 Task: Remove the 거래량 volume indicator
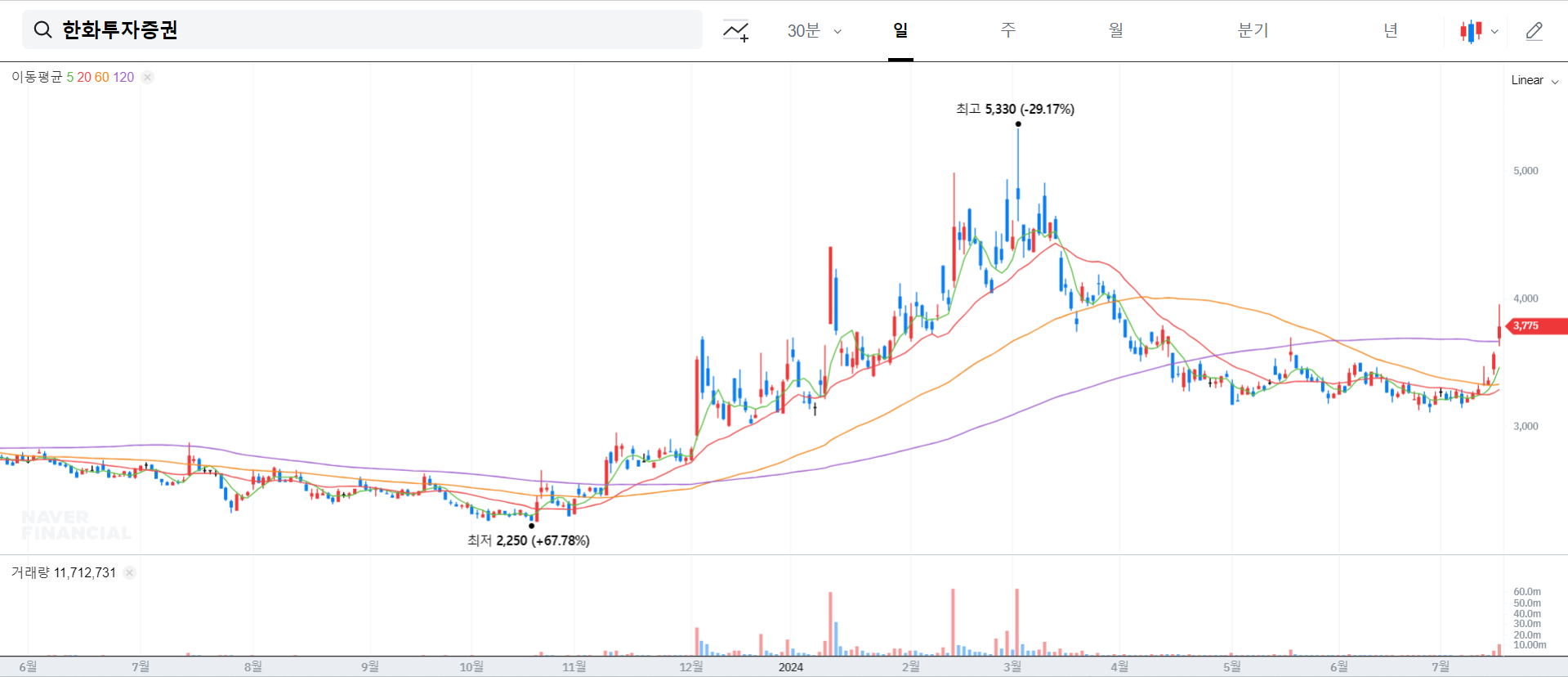(x=130, y=572)
